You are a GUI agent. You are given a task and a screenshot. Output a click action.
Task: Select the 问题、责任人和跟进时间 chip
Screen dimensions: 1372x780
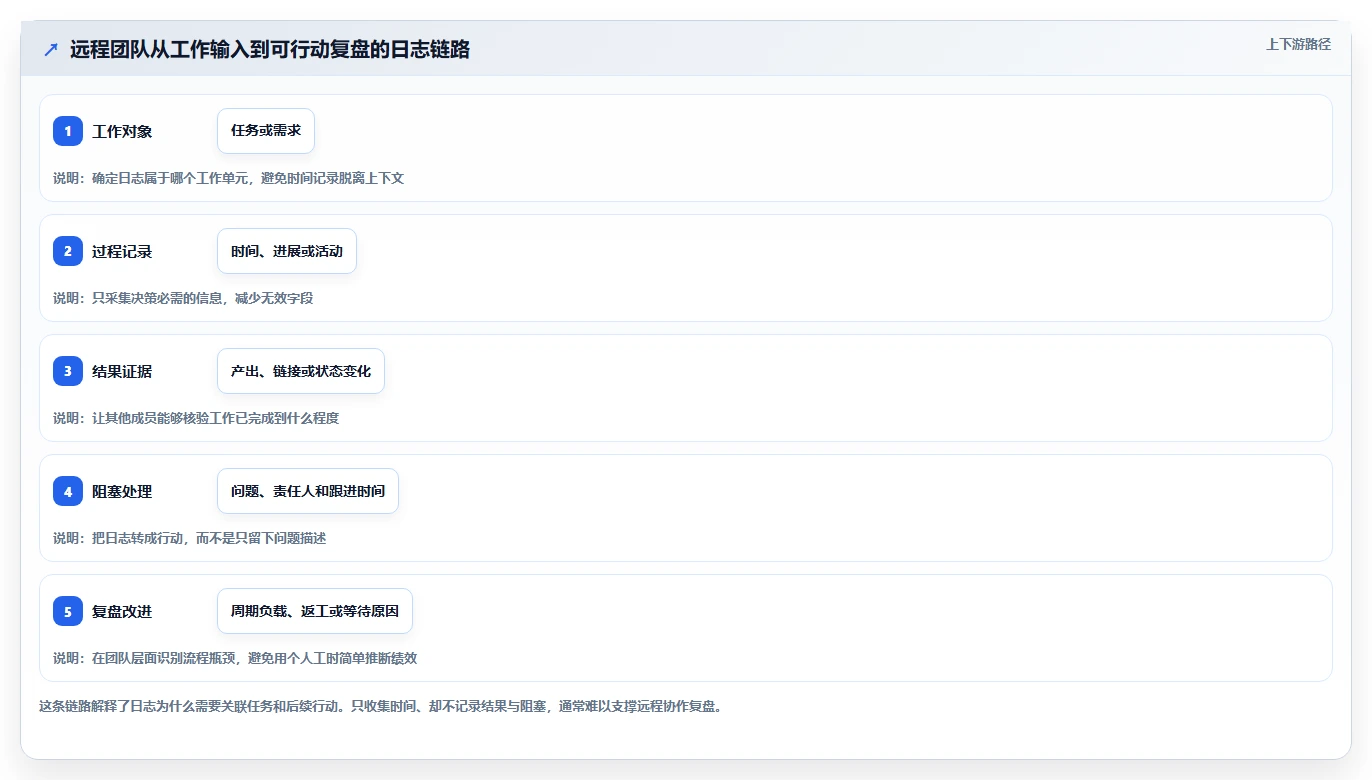click(308, 491)
